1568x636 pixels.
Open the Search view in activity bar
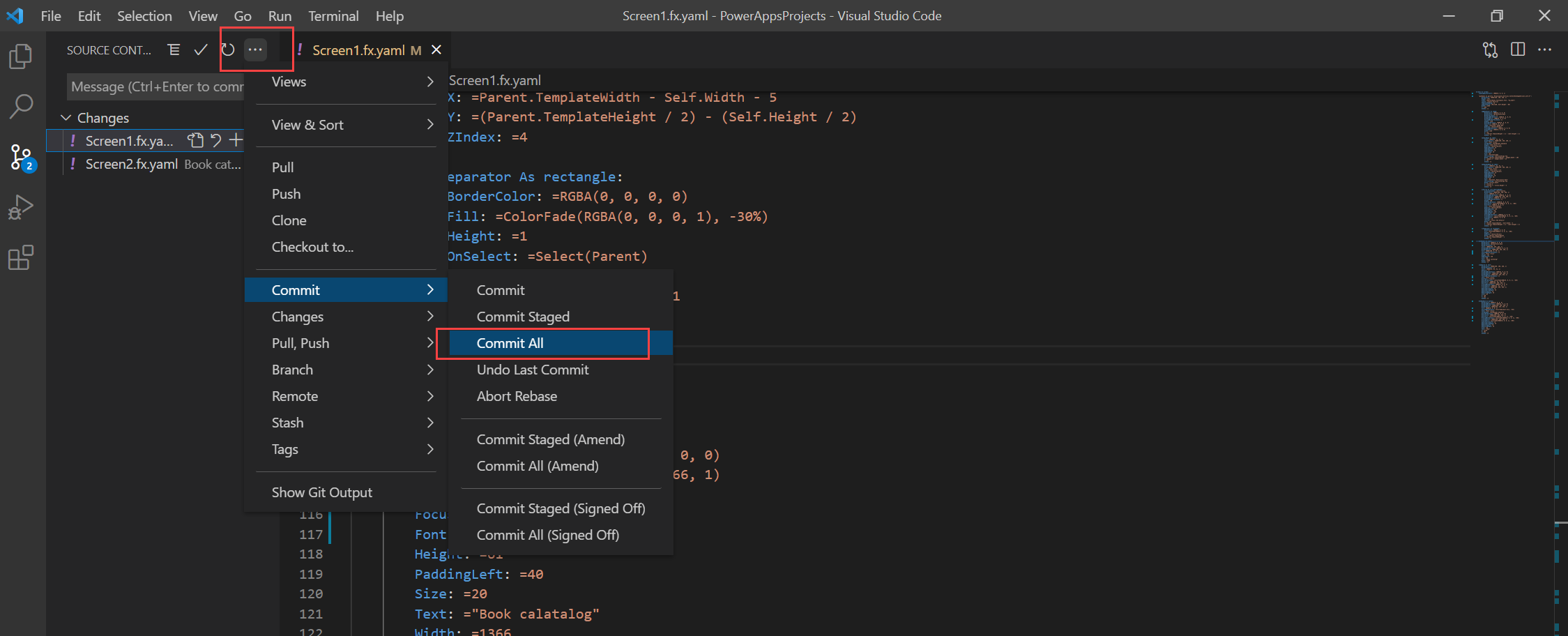[x=21, y=107]
